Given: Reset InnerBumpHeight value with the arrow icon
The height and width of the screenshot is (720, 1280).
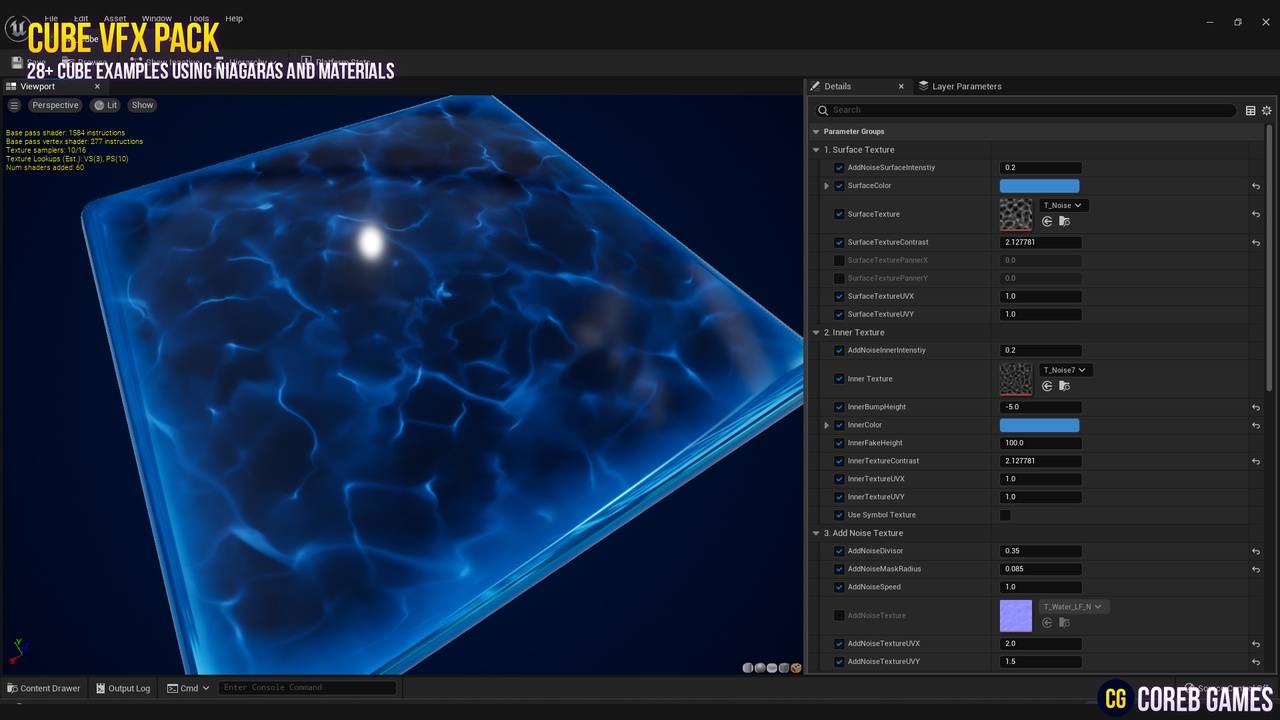Looking at the screenshot, I should (1256, 407).
